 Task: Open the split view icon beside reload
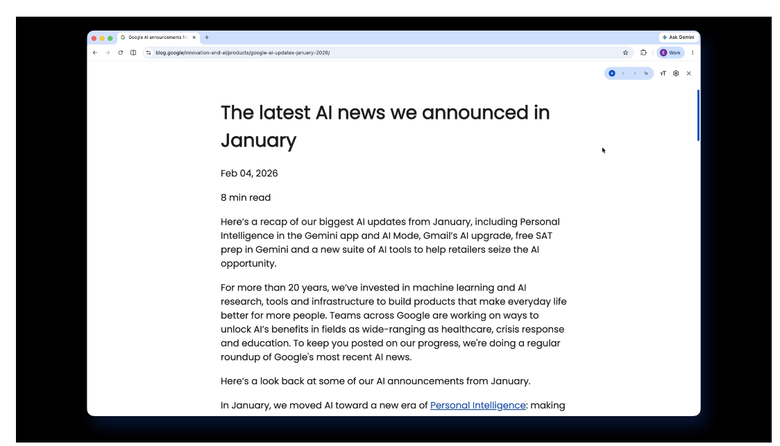click(x=133, y=53)
